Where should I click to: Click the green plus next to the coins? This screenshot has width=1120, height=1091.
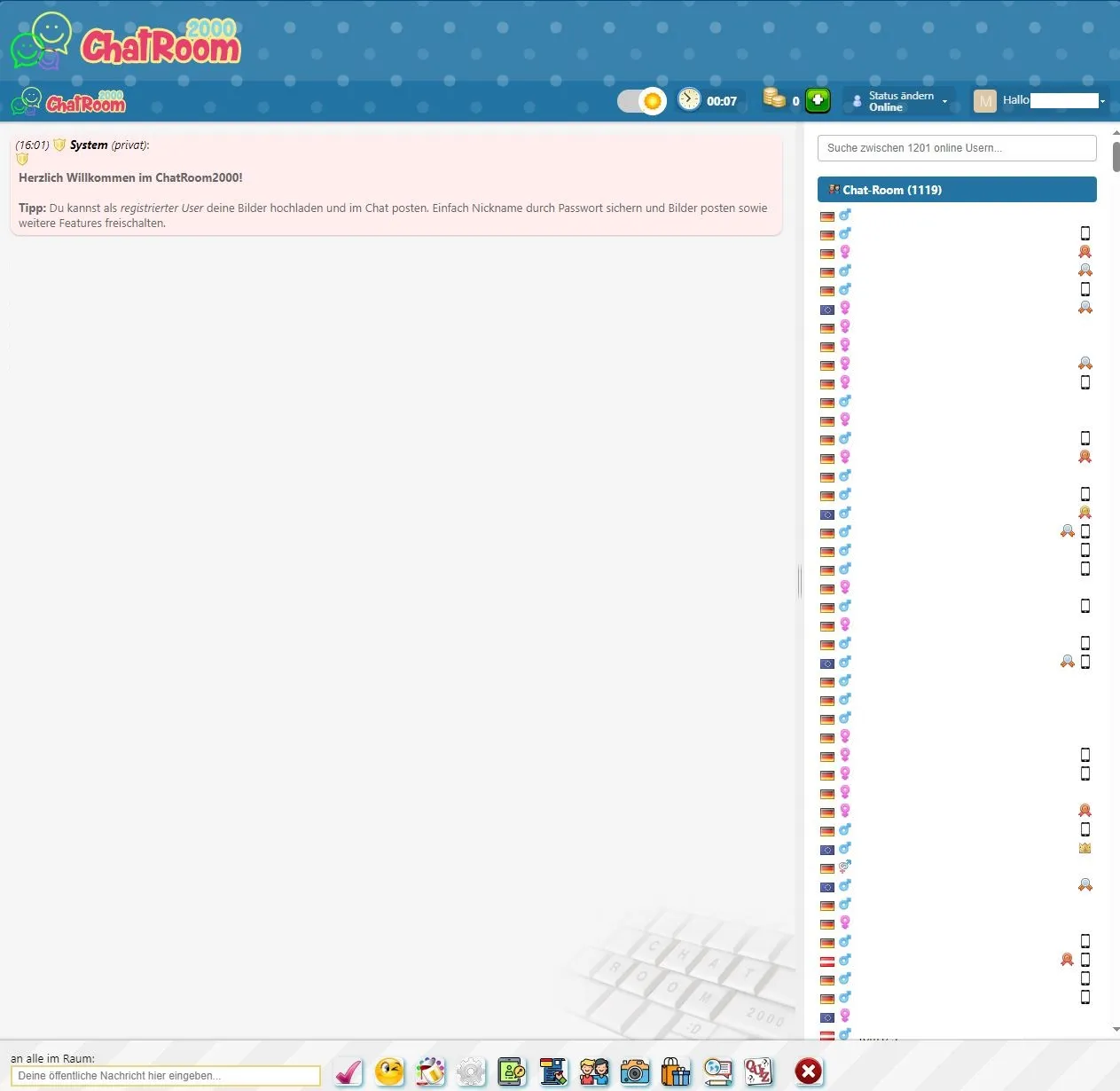tap(817, 100)
